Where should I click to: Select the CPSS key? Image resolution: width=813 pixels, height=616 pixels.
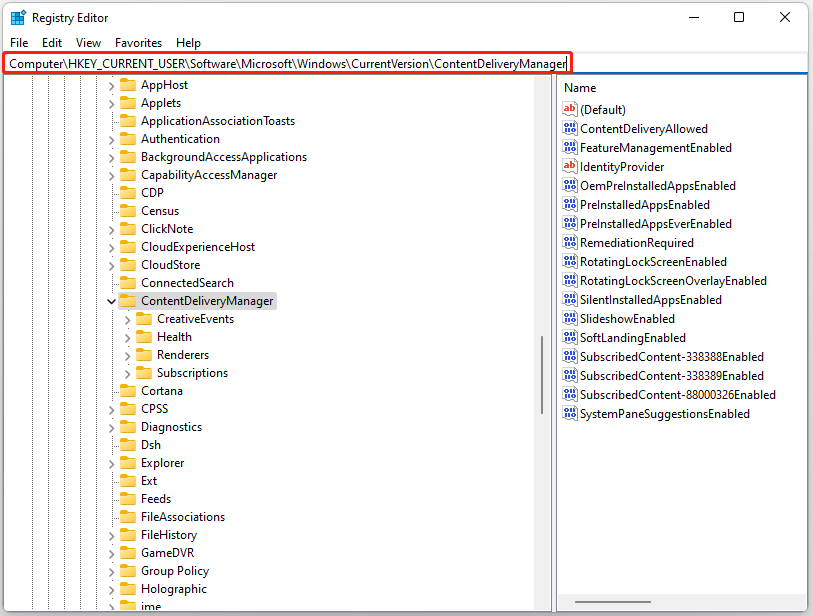coord(155,409)
